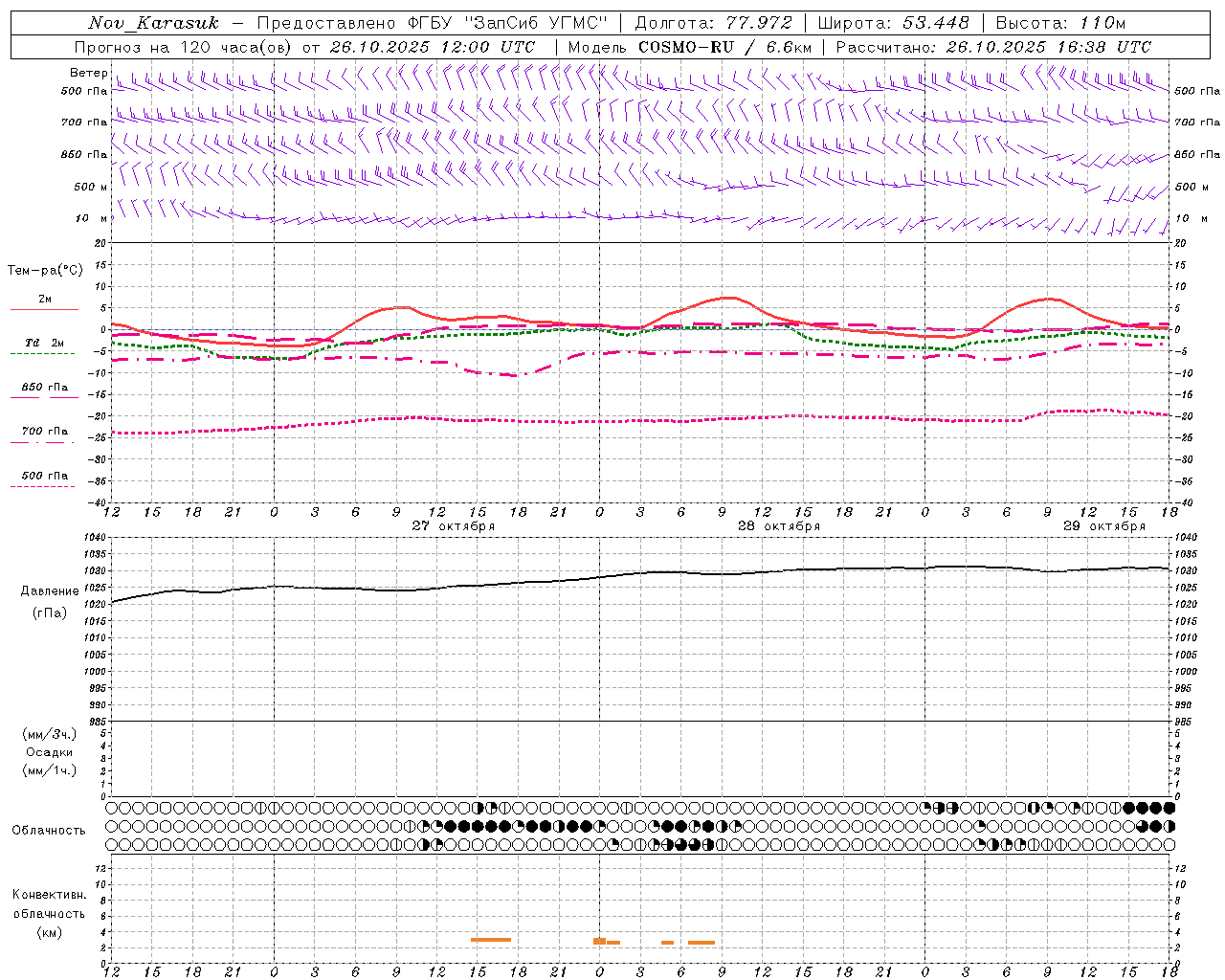Click the "(мм/1ч.)" precipitation unit label

tap(49, 769)
